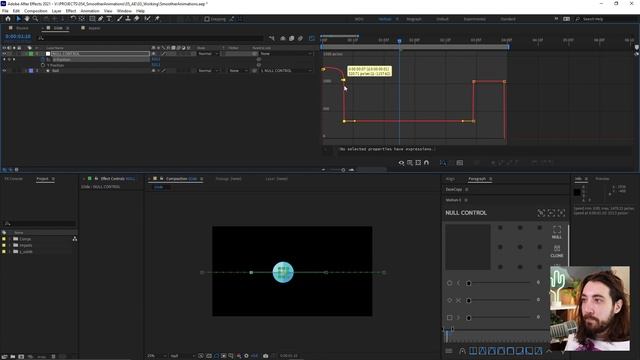Viewport: 640px width, 360px height.
Task: Click the current timecode display in timeline
Action: (18, 36)
